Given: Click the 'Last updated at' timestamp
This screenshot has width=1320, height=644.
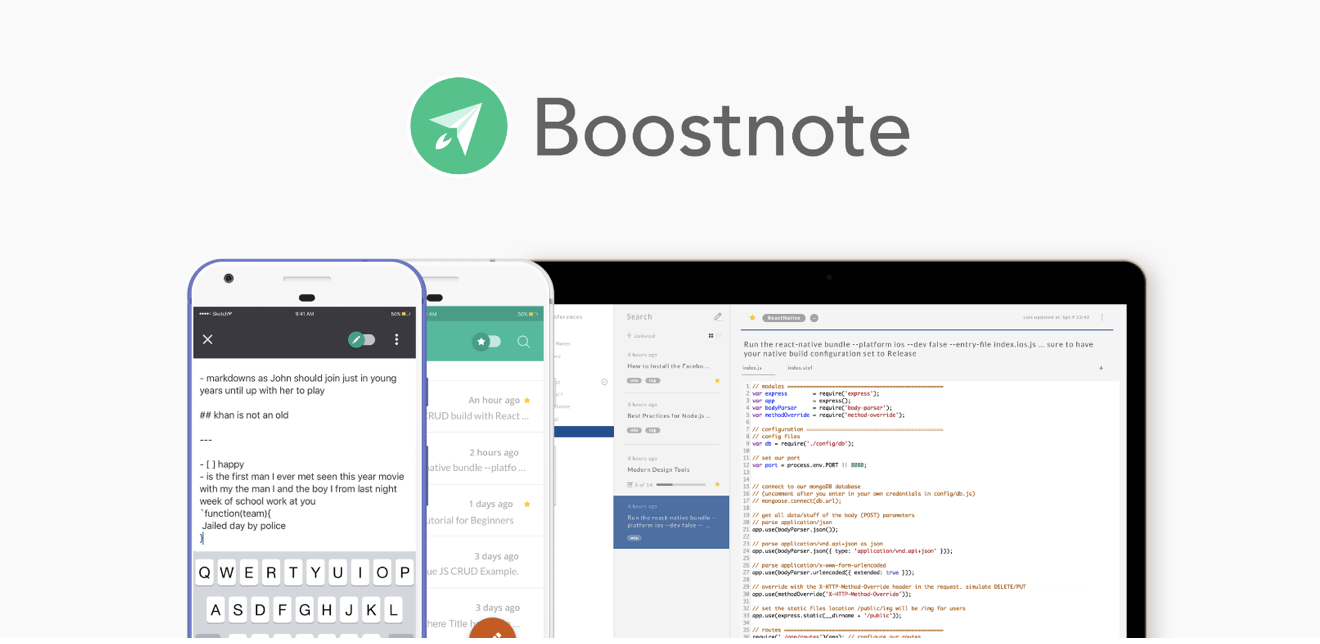Looking at the screenshot, I should pos(1056,318).
